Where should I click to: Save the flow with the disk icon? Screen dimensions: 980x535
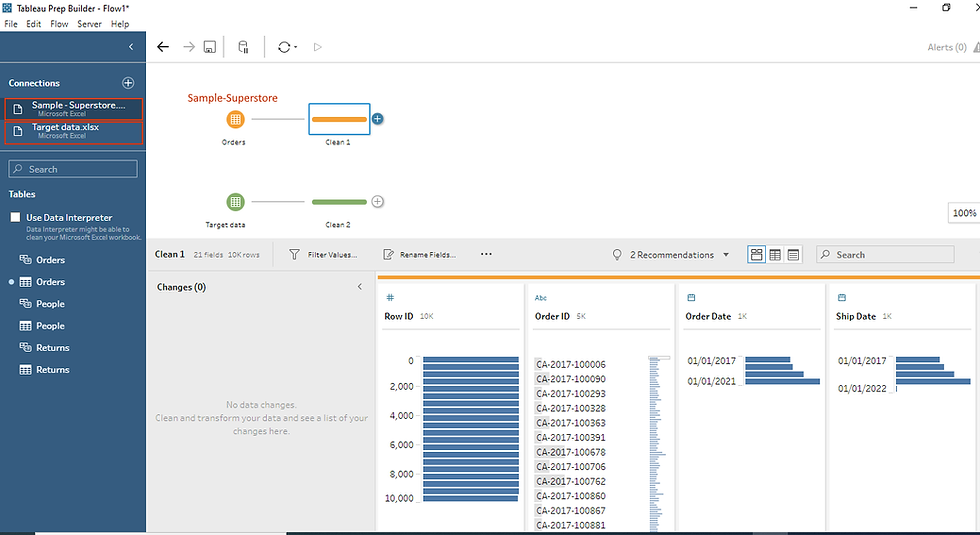pos(210,47)
